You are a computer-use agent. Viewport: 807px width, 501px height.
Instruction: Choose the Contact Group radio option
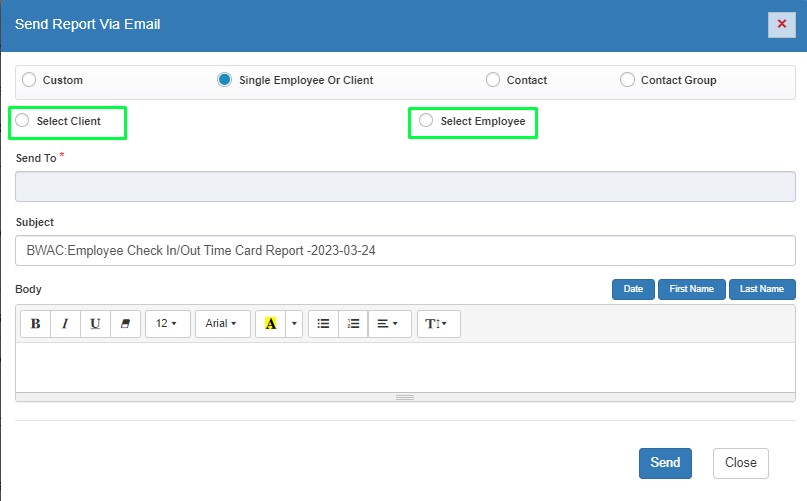(627, 80)
